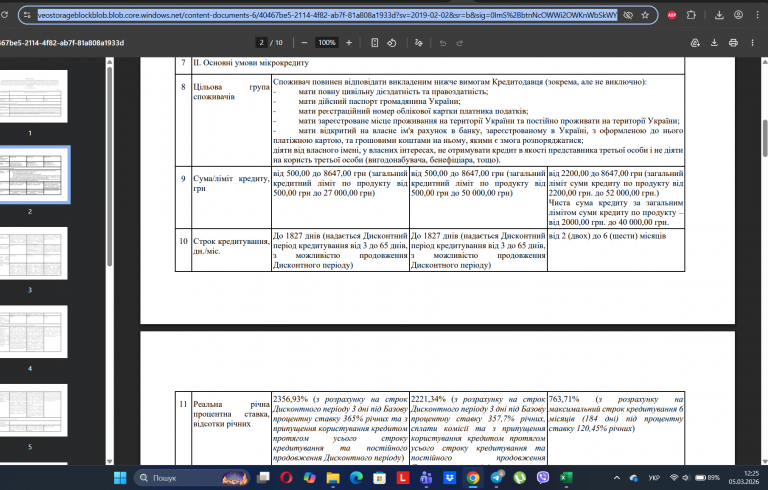Switch to Google Chrome on taskbar

(473, 477)
